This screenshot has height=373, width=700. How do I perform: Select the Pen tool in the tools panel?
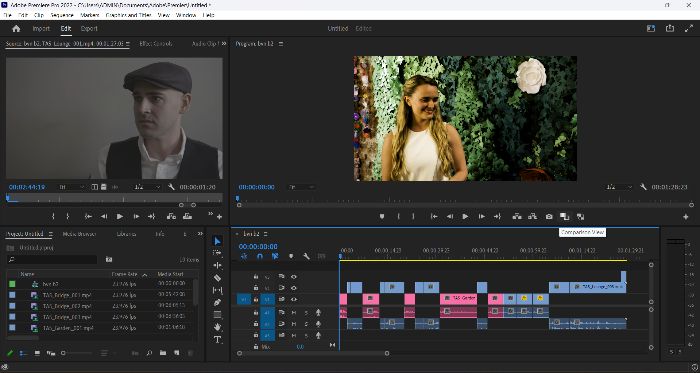click(x=217, y=303)
